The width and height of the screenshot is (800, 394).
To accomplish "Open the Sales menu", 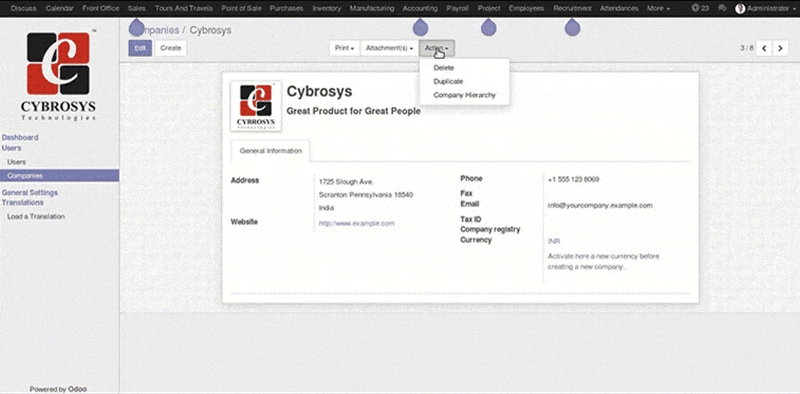I will click(137, 8).
